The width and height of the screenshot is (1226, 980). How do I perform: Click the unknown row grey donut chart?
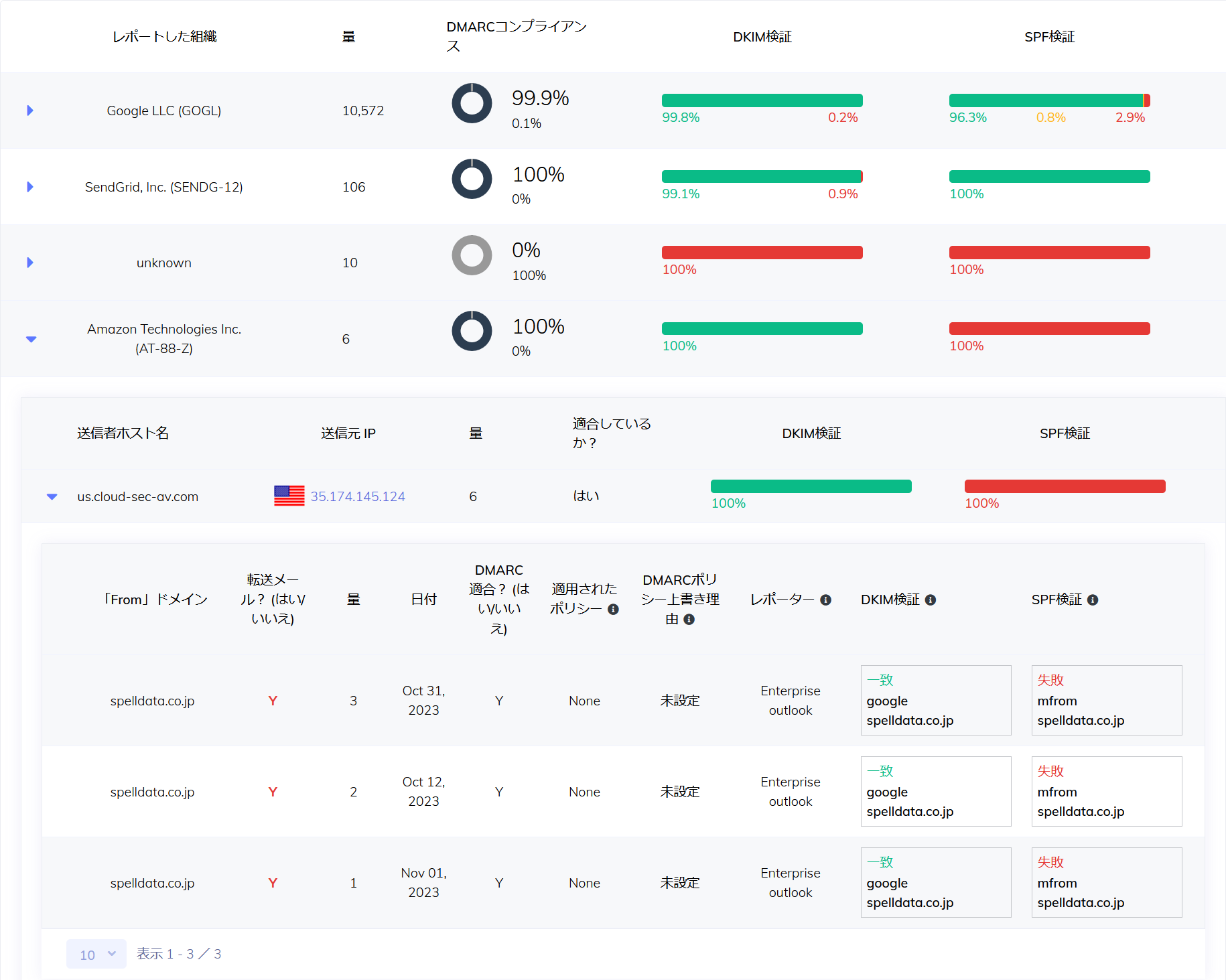click(472, 255)
